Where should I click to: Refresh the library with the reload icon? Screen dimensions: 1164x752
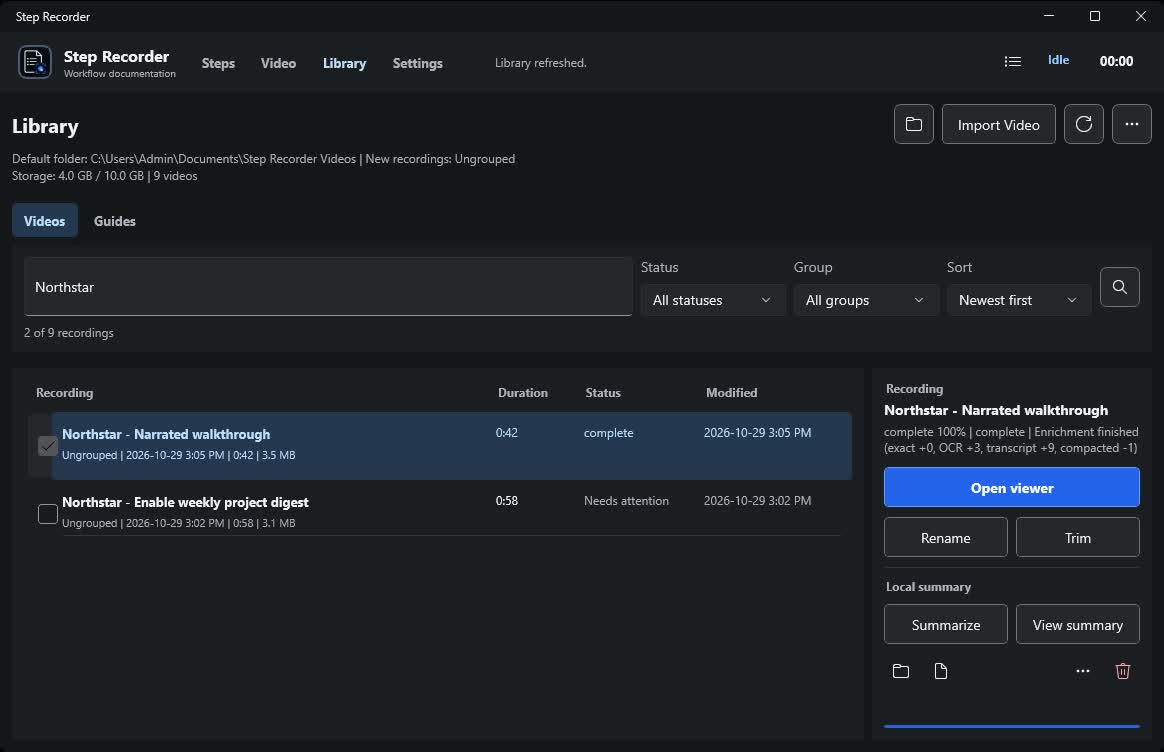point(1084,125)
